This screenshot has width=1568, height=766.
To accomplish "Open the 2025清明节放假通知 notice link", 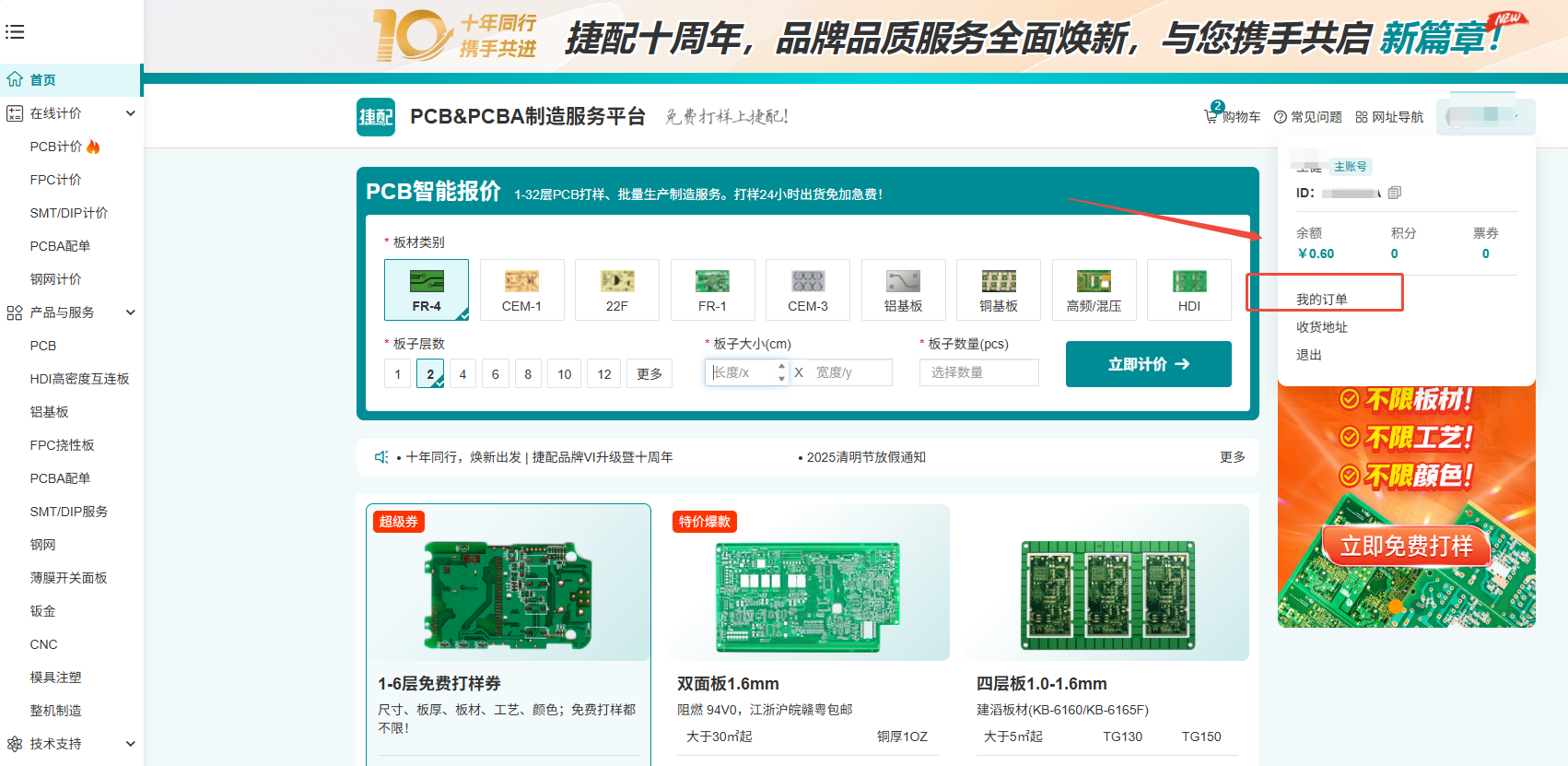I will 865,457.
